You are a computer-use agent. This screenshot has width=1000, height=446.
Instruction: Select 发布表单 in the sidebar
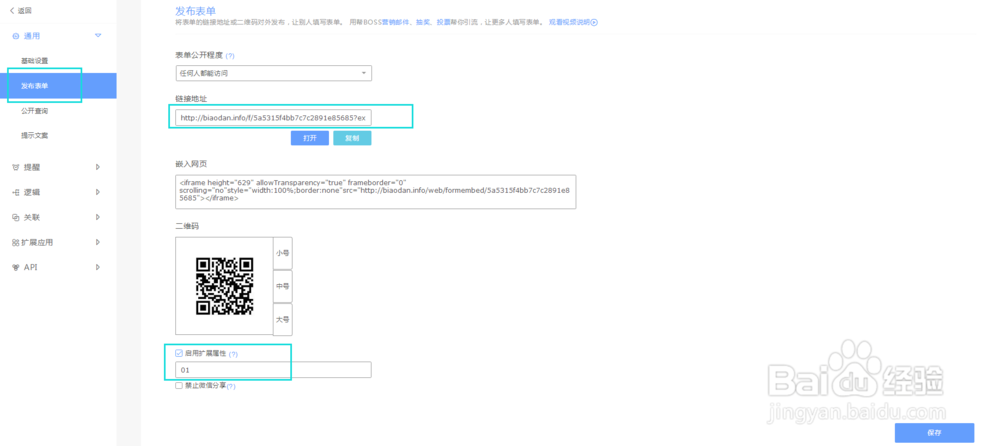pyautogui.click(x=58, y=85)
